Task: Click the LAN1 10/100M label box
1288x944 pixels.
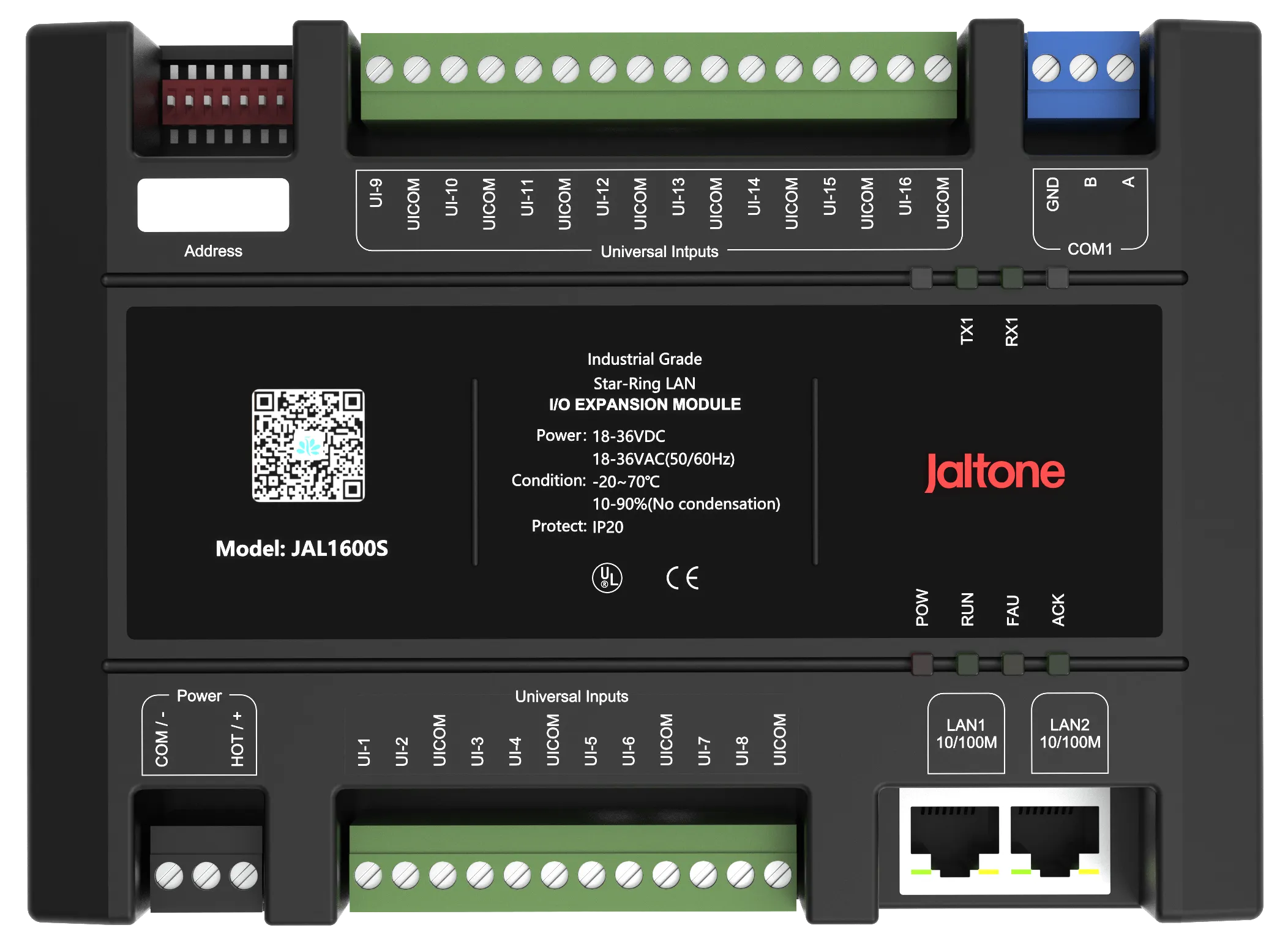Action: pos(966,733)
